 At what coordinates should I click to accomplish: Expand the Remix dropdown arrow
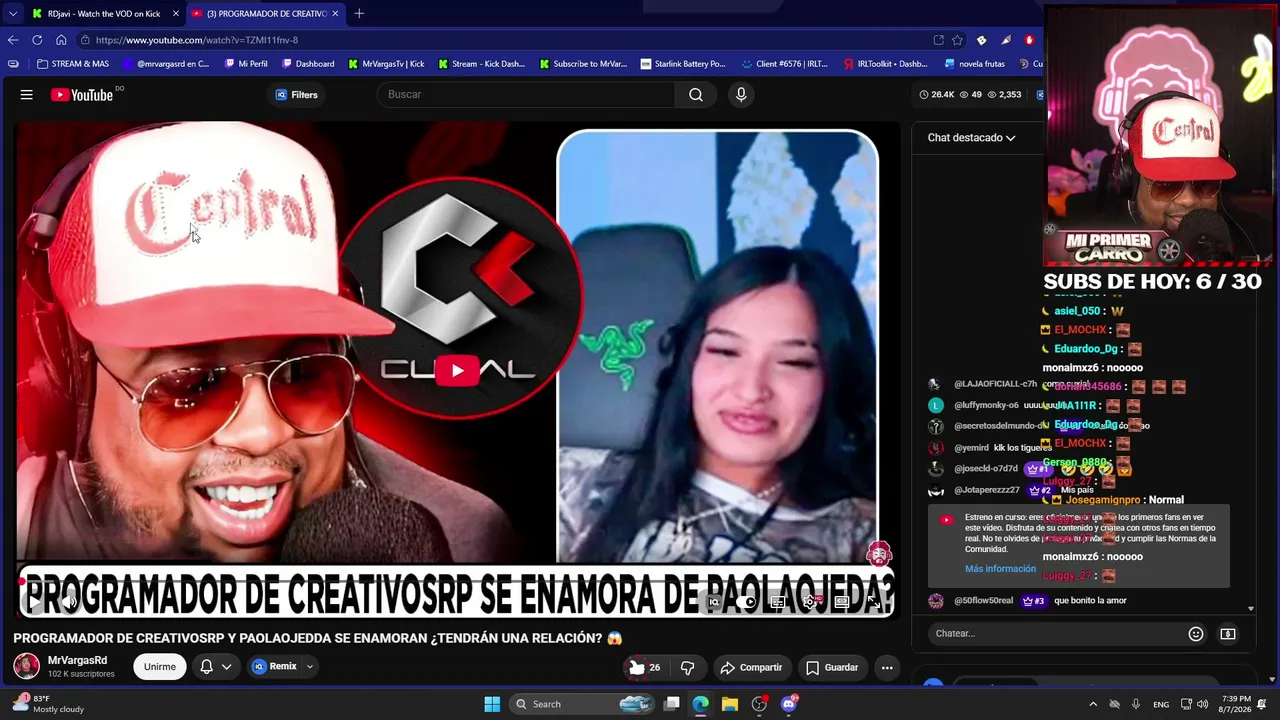tap(310, 667)
